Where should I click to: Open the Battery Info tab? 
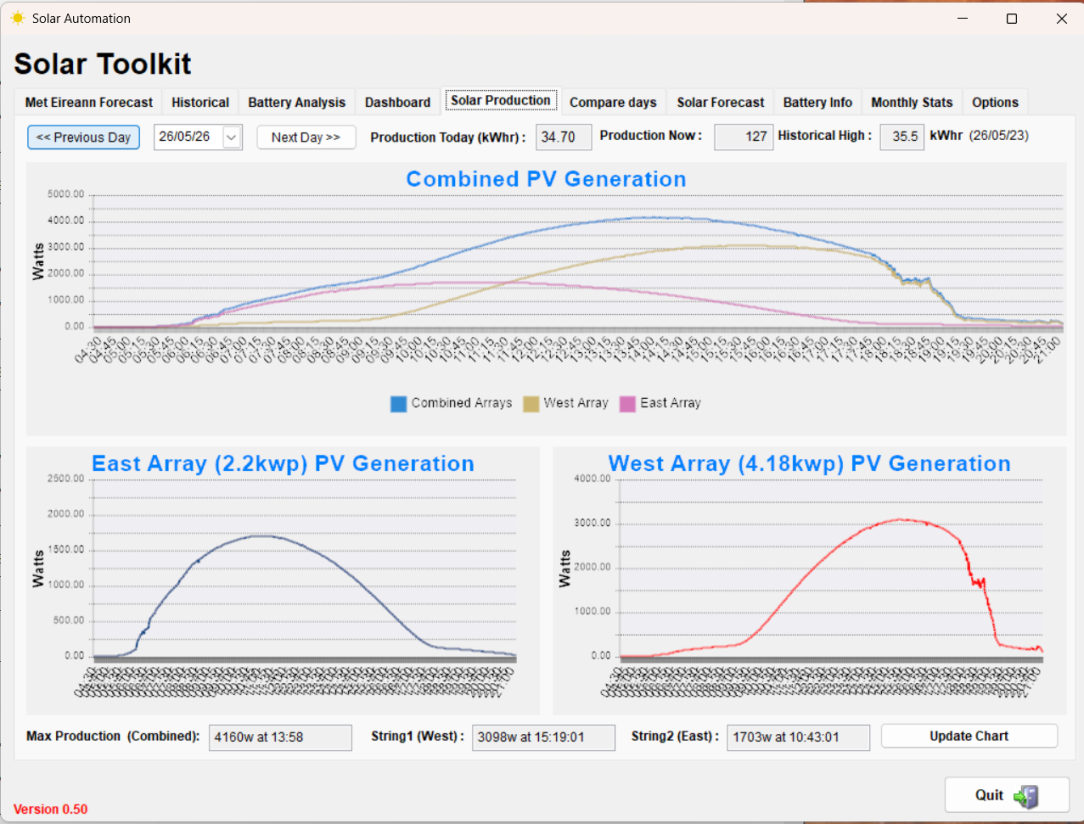click(817, 102)
